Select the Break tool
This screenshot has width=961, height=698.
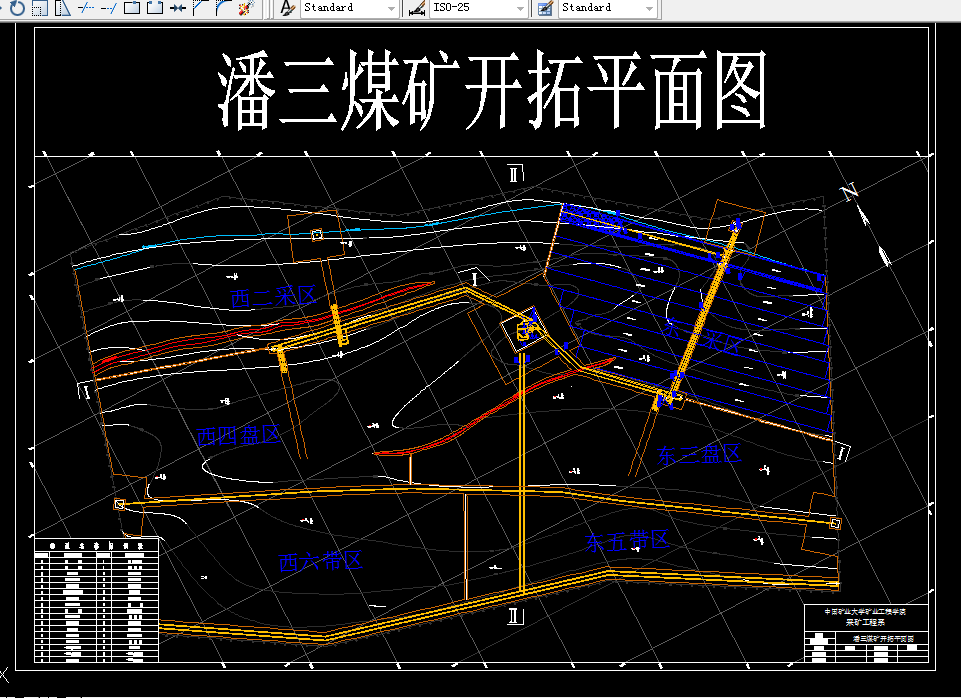(153, 9)
